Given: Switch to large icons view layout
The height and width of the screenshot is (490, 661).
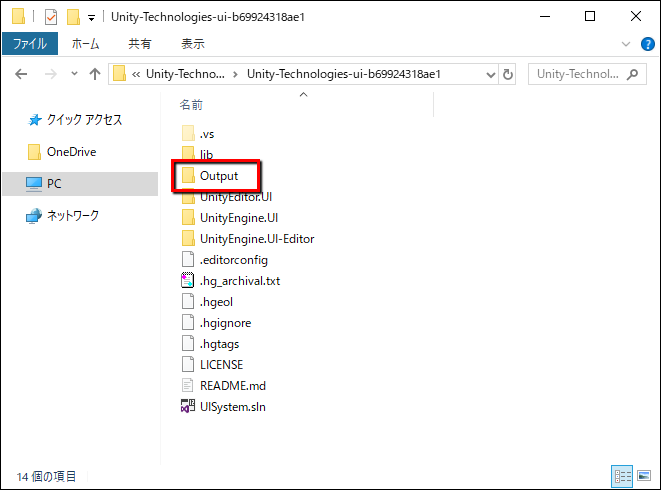Looking at the screenshot, I should click(644, 477).
